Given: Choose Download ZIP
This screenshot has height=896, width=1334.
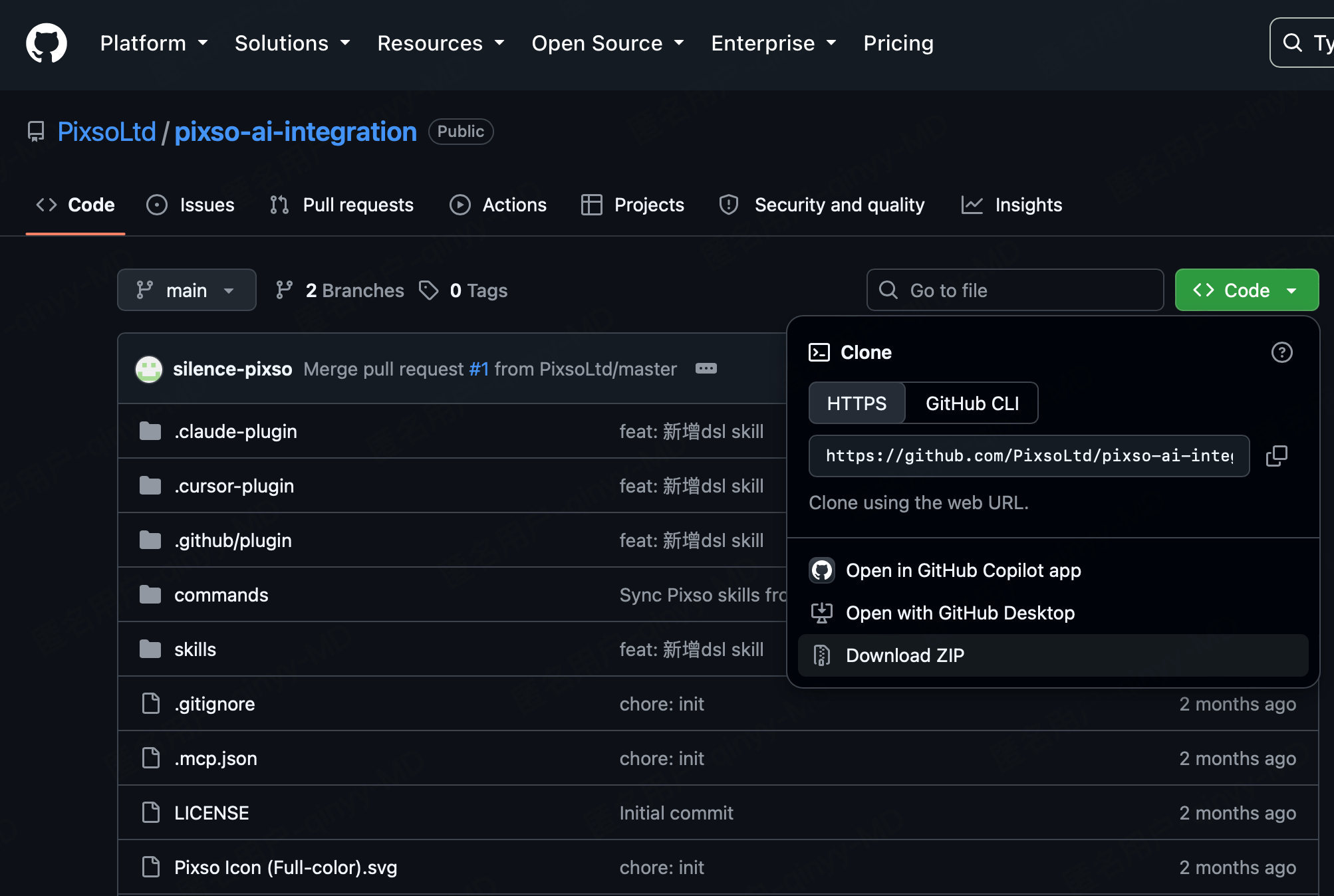Looking at the screenshot, I should (1053, 655).
